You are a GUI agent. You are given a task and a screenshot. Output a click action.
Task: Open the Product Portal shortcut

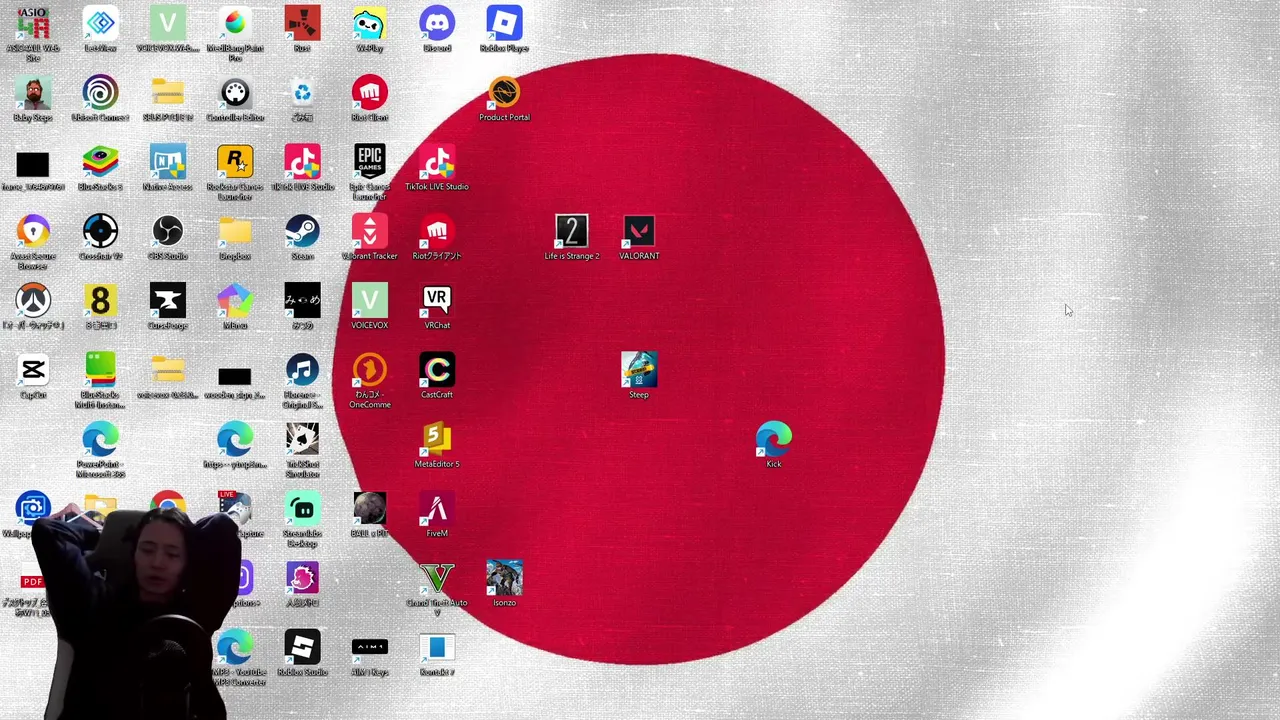tap(504, 93)
